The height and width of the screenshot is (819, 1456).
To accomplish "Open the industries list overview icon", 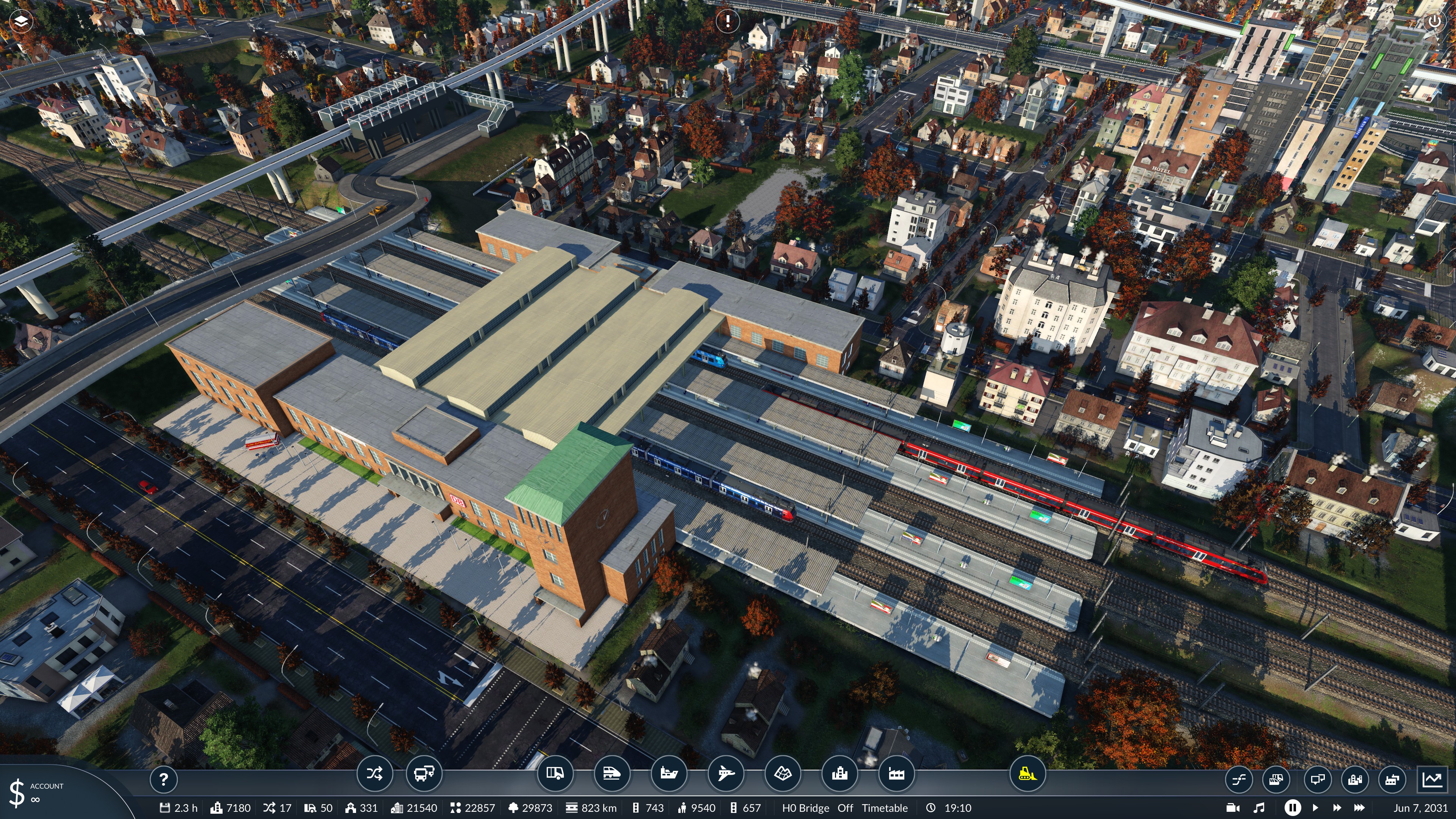I will point(1392,780).
